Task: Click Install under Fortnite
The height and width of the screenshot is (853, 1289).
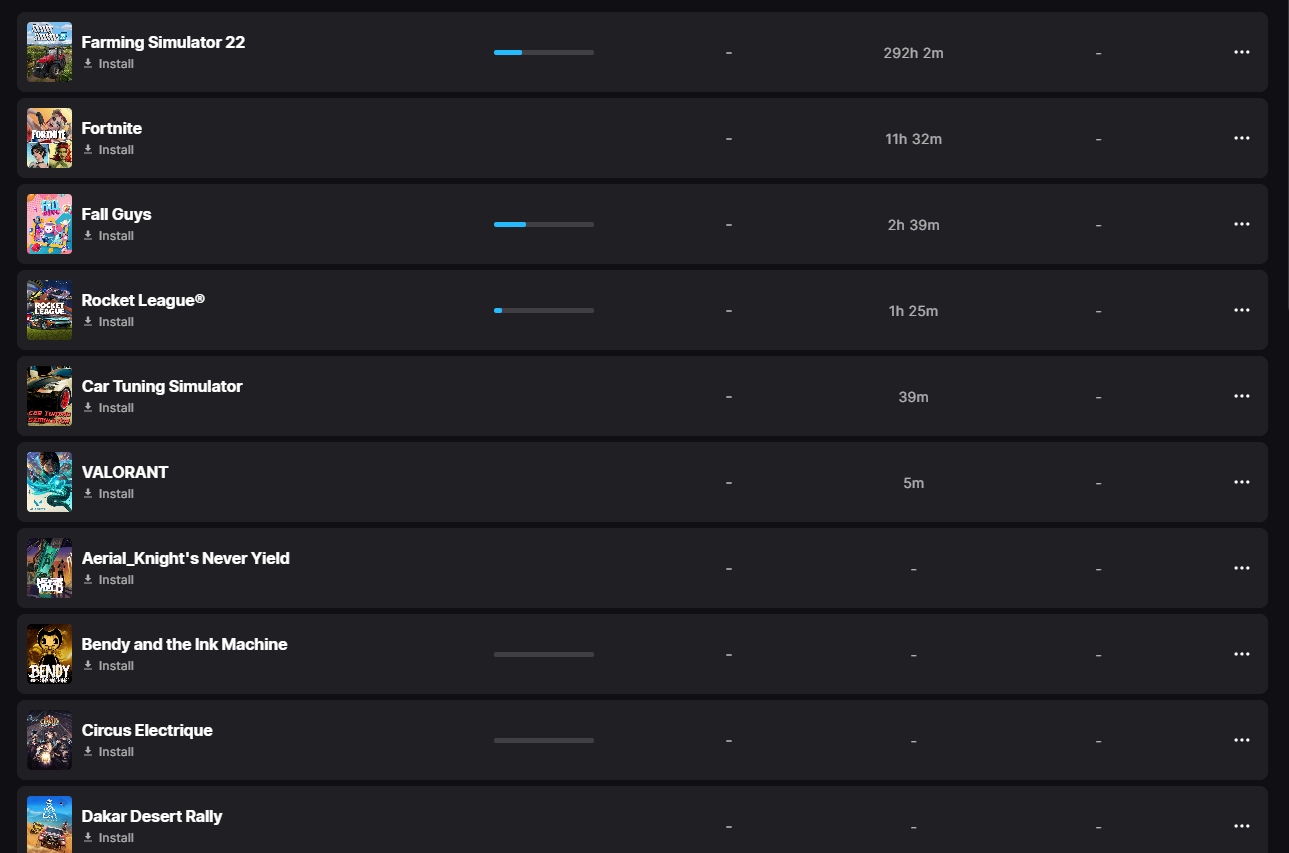Action: [108, 150]
